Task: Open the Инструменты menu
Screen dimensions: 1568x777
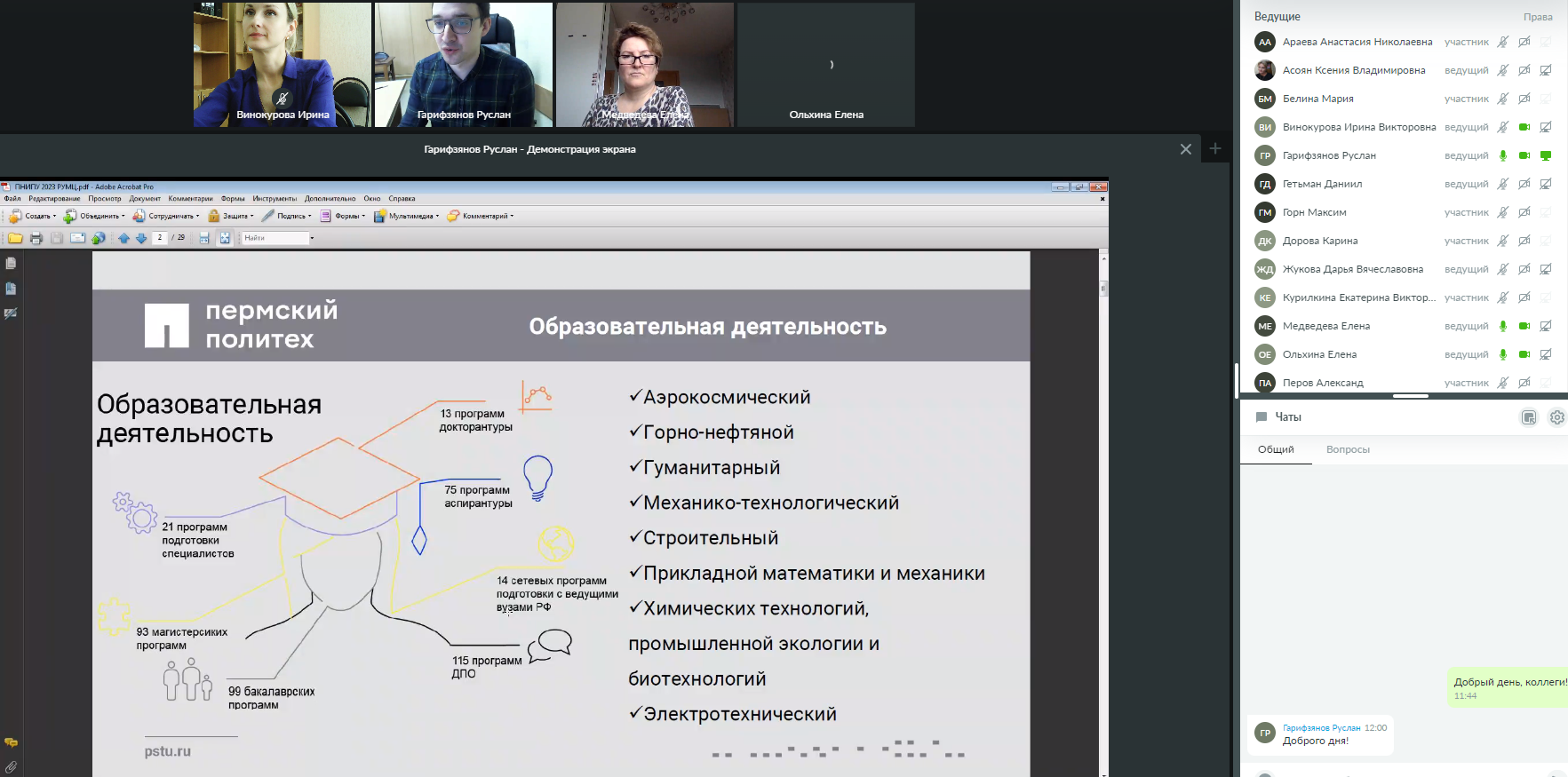Action: (x=275, y=199)
